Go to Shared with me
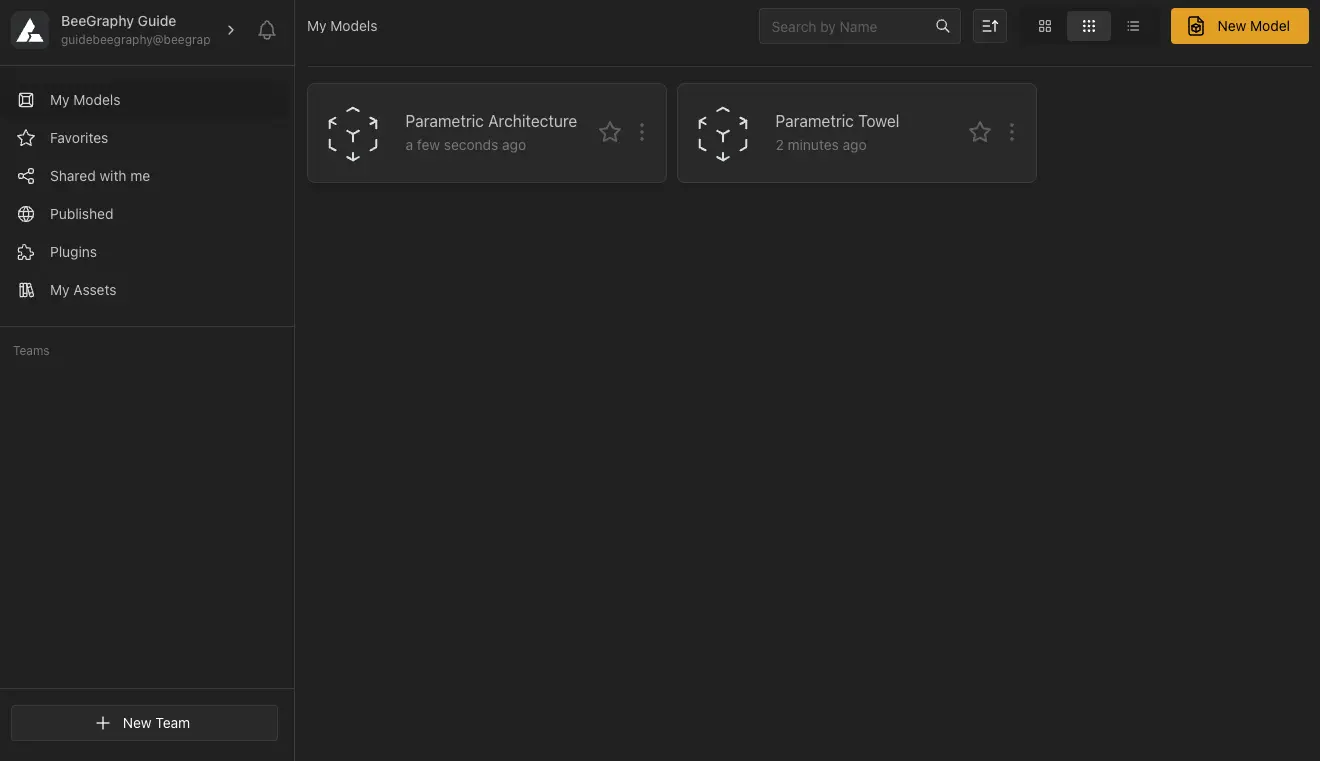Image resolution: width=1320 pixels, height=761 pixels. point(100,176)
